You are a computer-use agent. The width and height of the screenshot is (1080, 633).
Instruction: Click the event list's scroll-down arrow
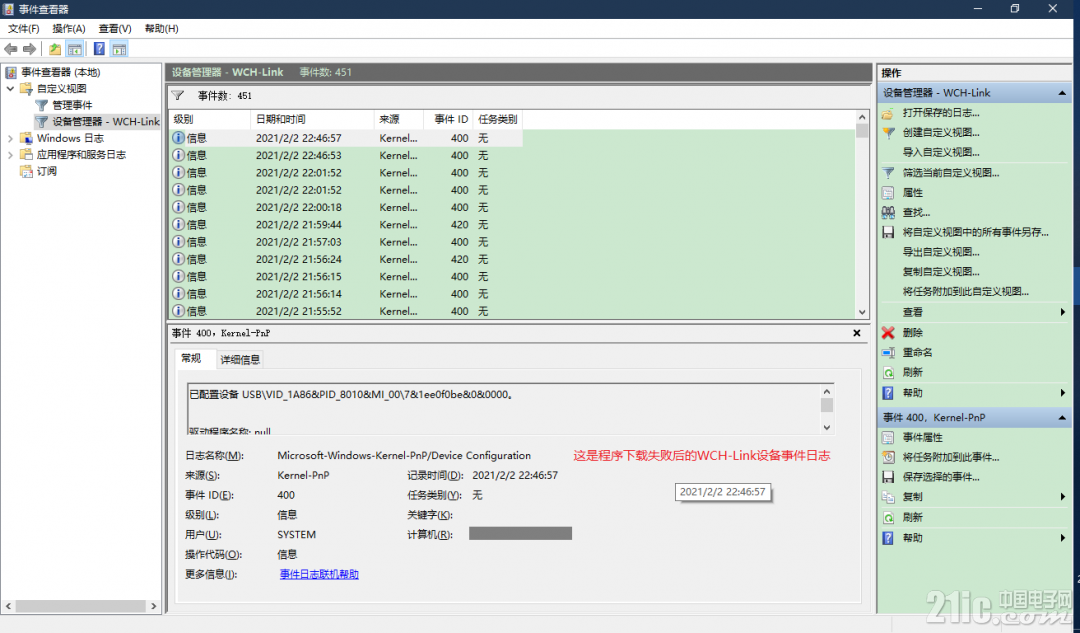(x=862, y=312)
